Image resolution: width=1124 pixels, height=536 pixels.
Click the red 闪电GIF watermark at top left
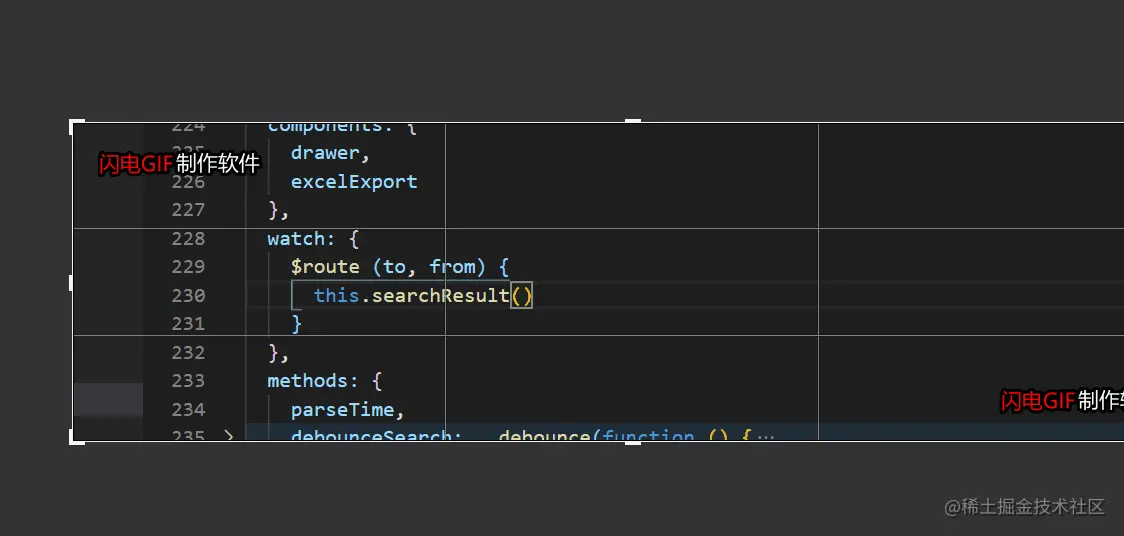tap(136, 165)
